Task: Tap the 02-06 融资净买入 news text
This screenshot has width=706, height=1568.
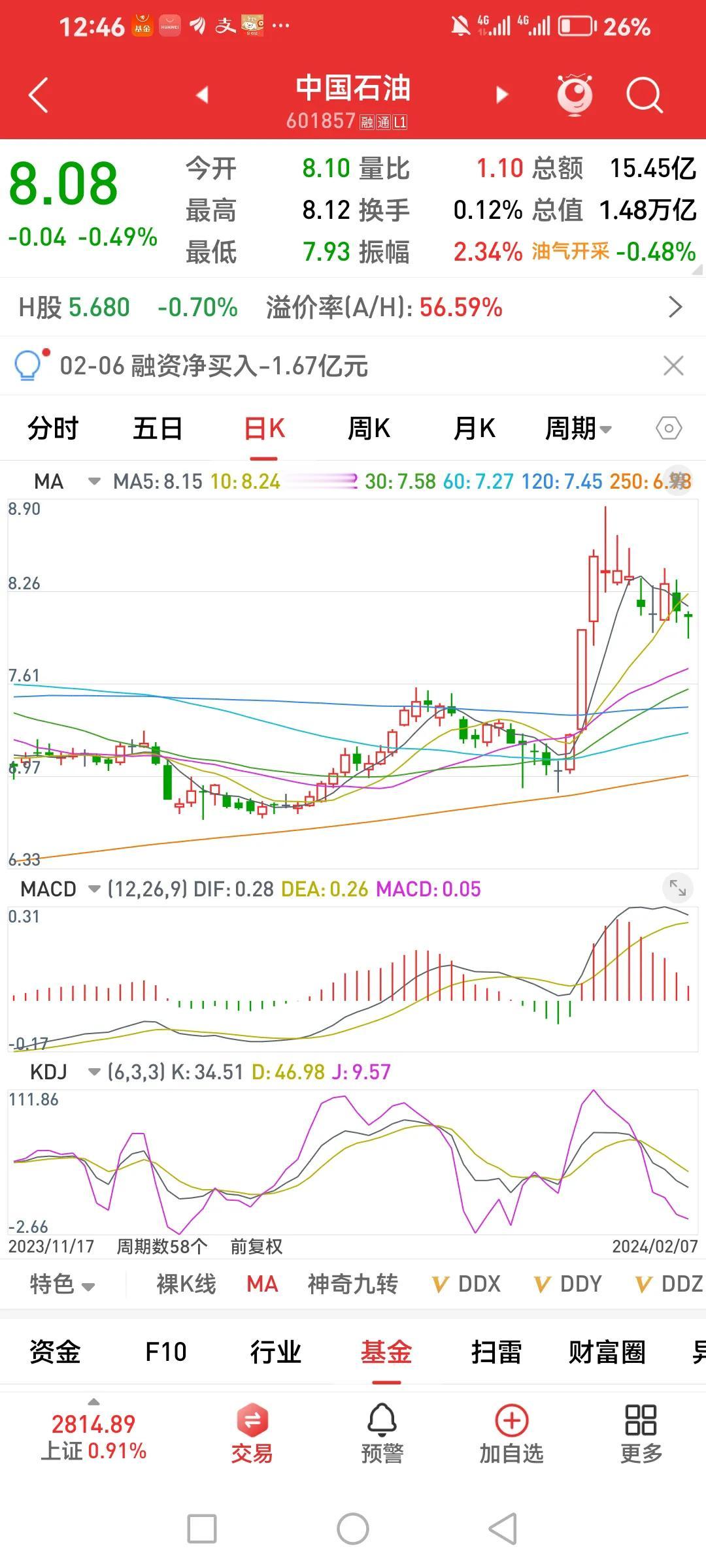Action: [x=214, y=366]
